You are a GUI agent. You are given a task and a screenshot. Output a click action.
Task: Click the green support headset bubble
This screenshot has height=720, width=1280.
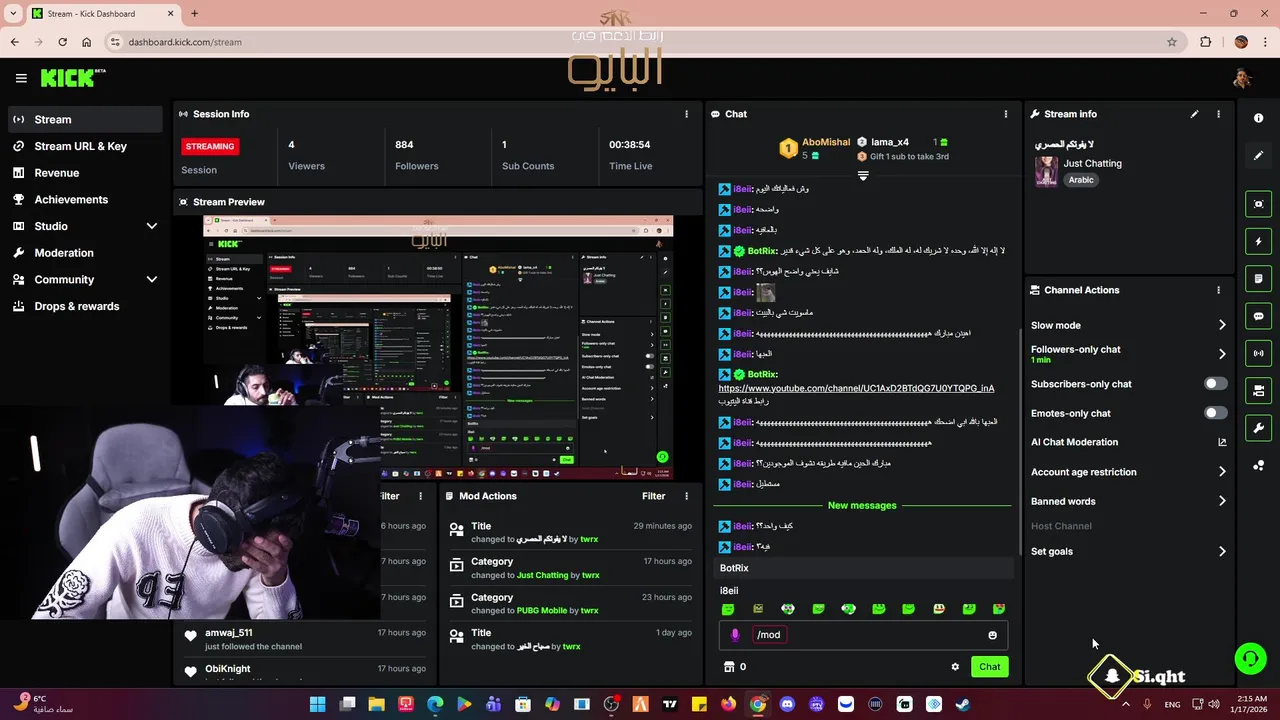tap(1250, 658)
